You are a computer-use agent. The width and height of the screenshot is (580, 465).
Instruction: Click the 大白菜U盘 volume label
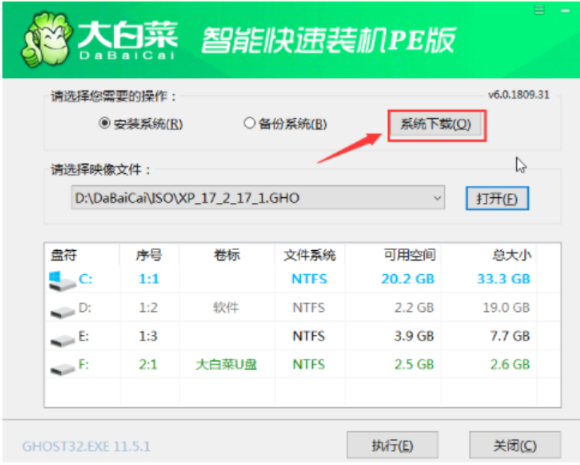coord(226,365)
